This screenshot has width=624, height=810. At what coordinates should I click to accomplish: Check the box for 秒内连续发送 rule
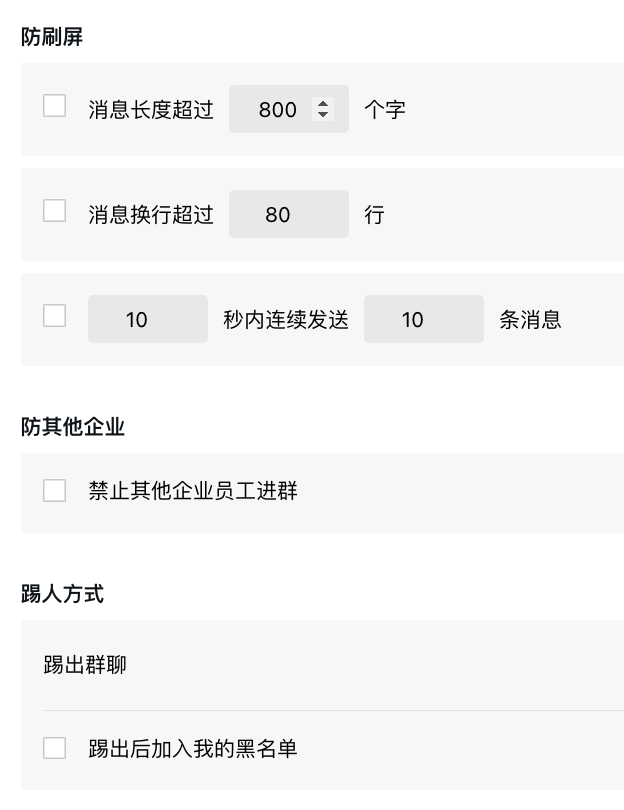[x=55, y=316]
